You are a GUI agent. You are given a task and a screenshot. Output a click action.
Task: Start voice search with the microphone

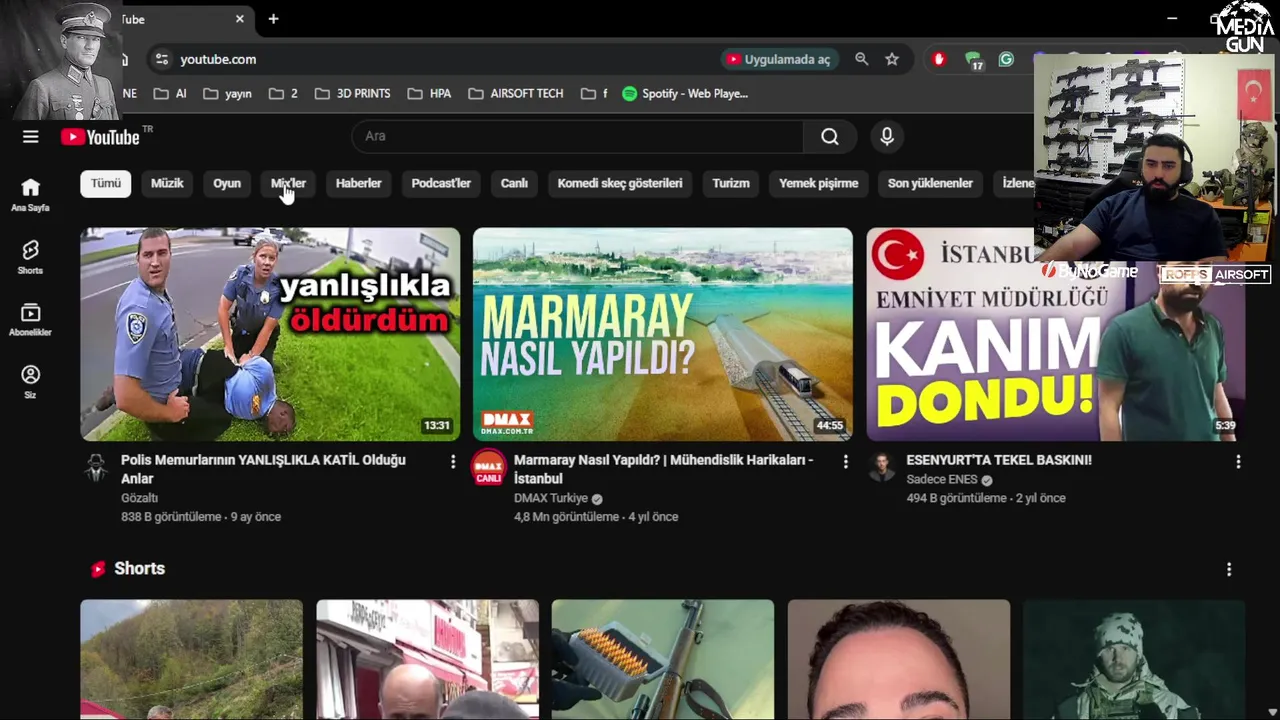coord(887,137)
